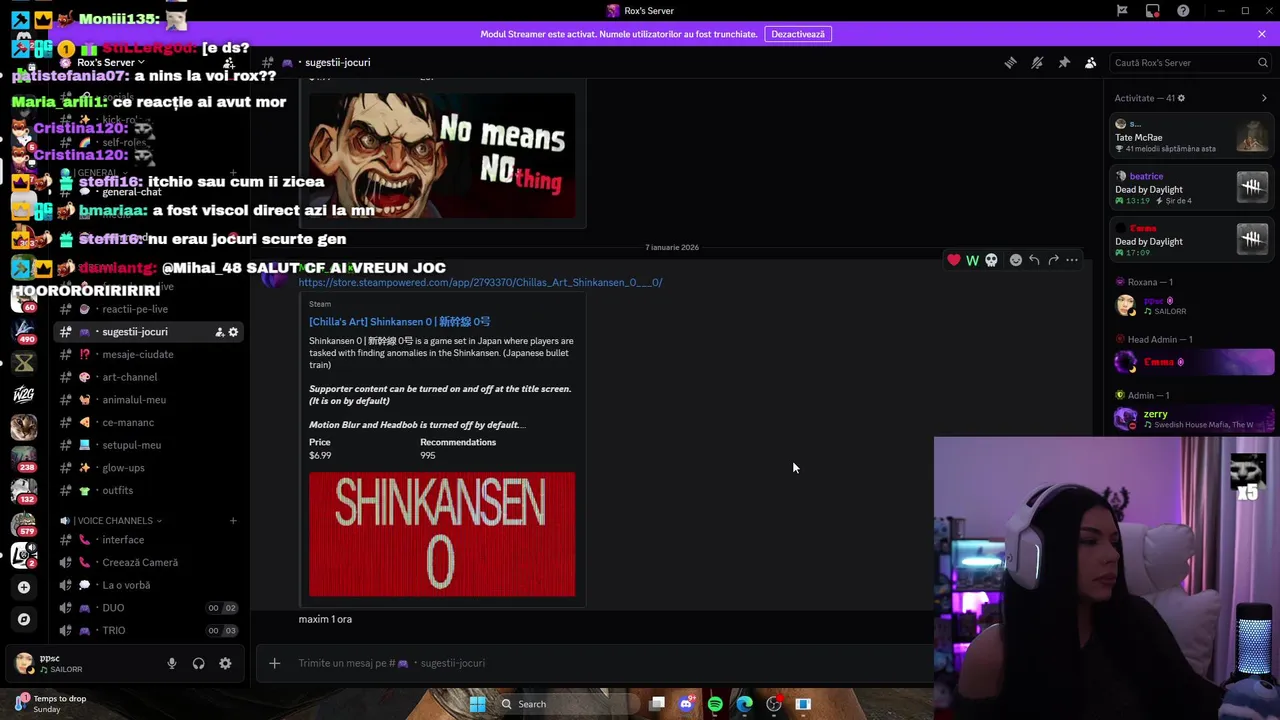Screen dimensions: 1280x720
Task: Open edit channel gear on sugestii-jocuri
Action: [234, 332]
